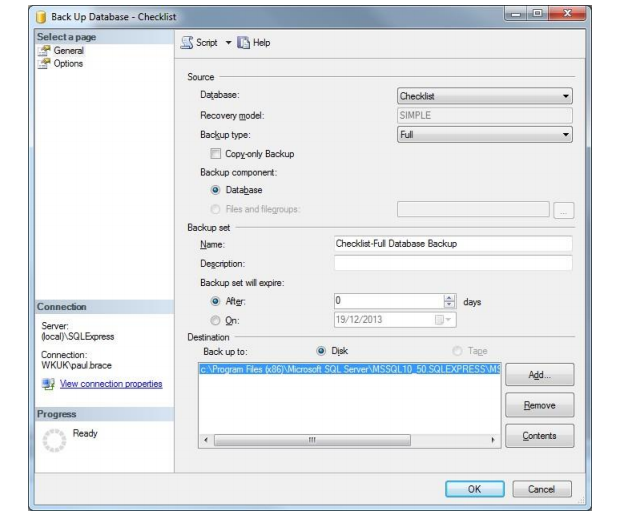Viewport: 622px width, 520px height.
Task: Click the expiry date field 19/12/2013
Action: coord(395,320)
